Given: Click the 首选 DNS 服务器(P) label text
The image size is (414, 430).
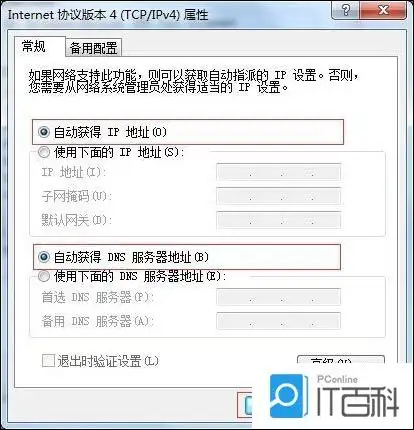Looking at the screenshot, I should 97,297.
